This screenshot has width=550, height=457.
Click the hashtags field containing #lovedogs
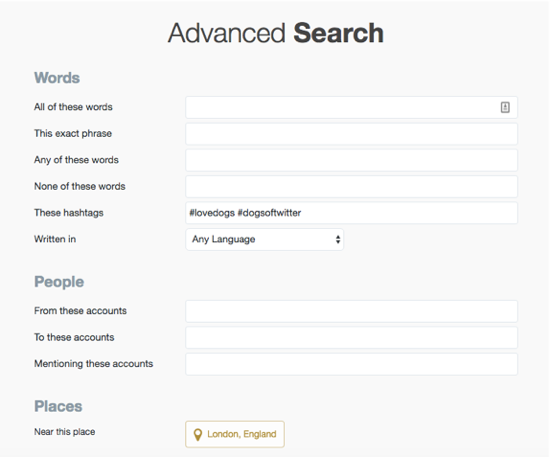tap(351, 213)
